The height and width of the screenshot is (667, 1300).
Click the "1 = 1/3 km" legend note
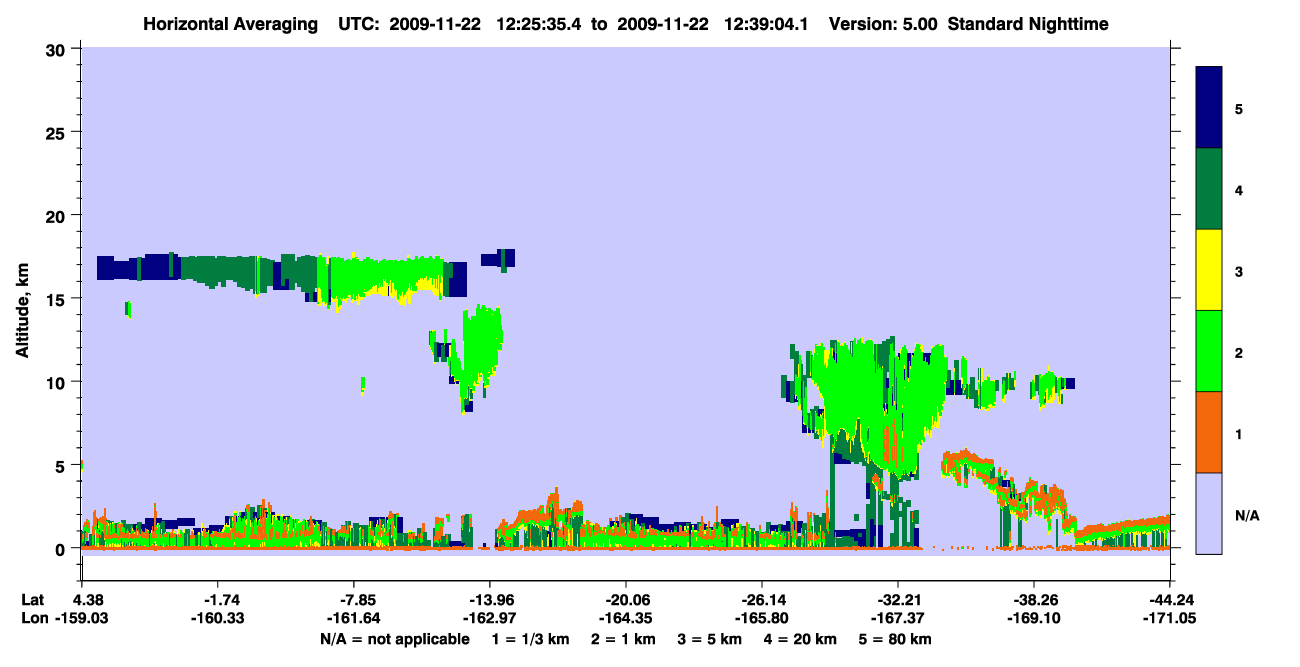[x=530, y=639]
